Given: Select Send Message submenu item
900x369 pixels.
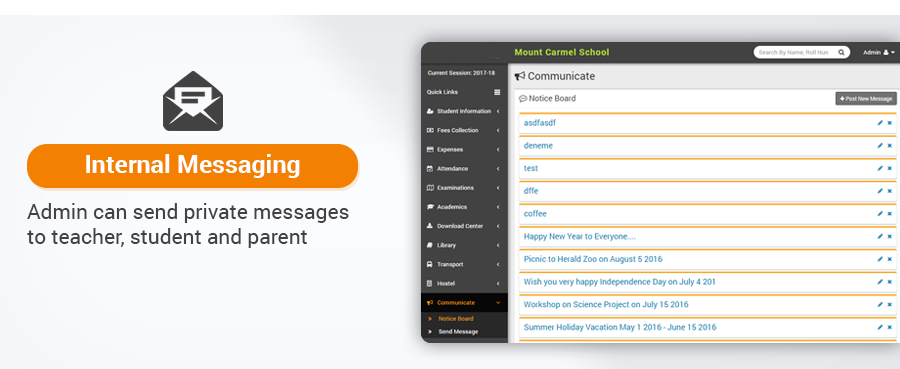Looking at the screenshot, I should coord(458,332).
